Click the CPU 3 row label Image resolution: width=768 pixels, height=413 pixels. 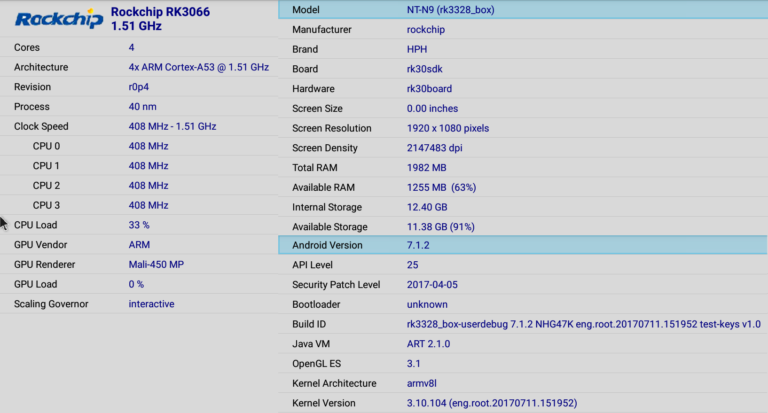(47, 205)
